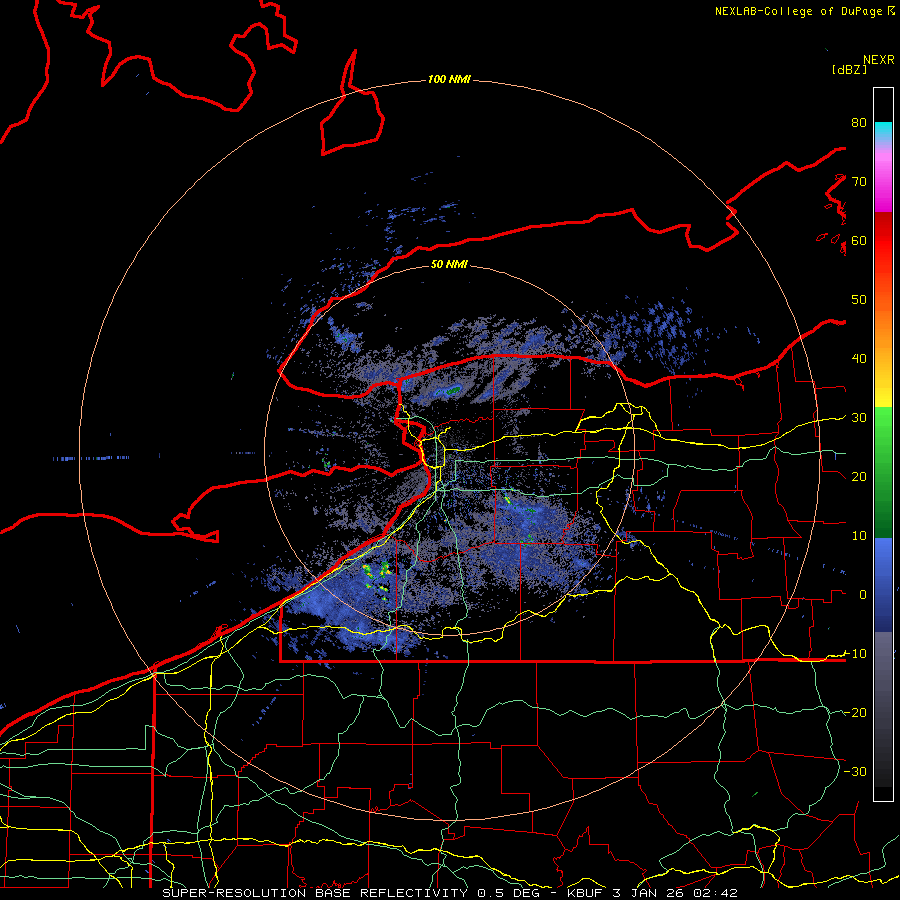Click the 02:42 timestamp in the caption
This screenshot has width=900, height=900.
(715, 893)
